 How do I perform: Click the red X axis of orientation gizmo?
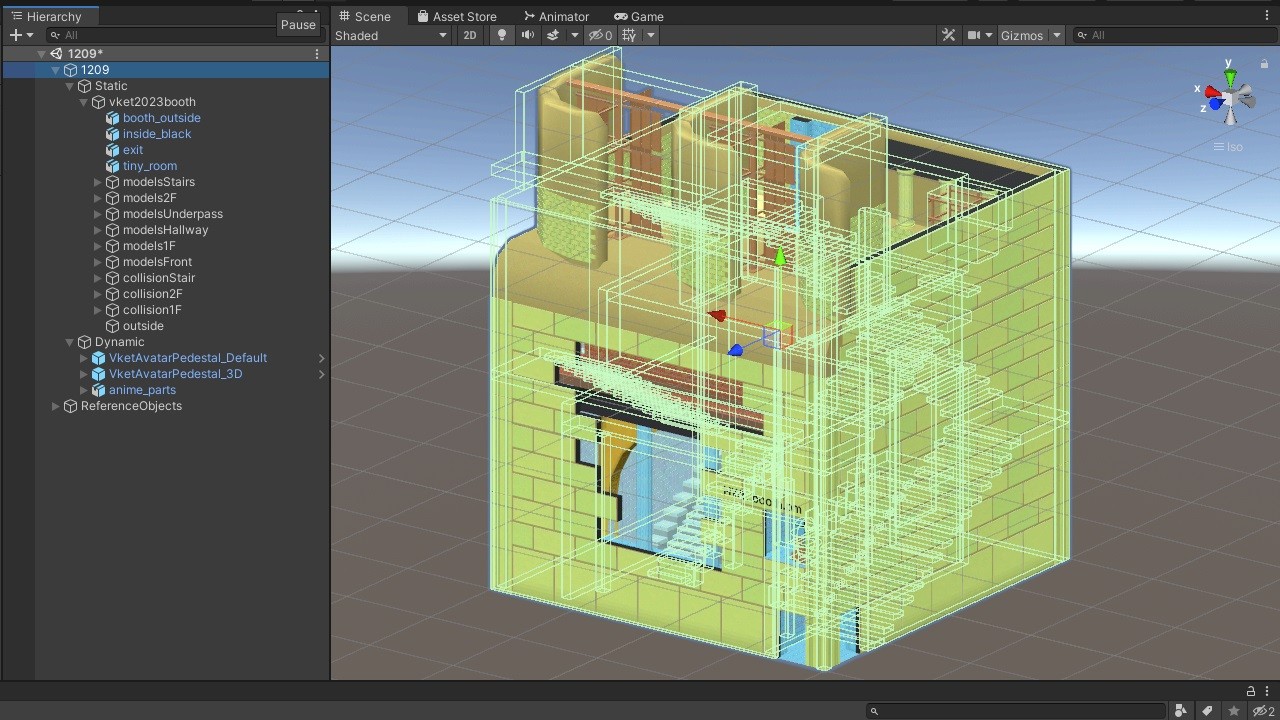[1212, 92]
